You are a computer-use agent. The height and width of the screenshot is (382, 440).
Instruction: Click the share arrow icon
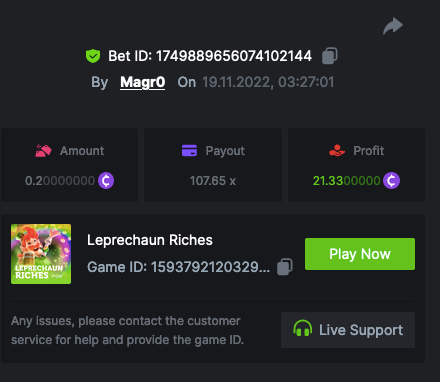click(393, 26)
